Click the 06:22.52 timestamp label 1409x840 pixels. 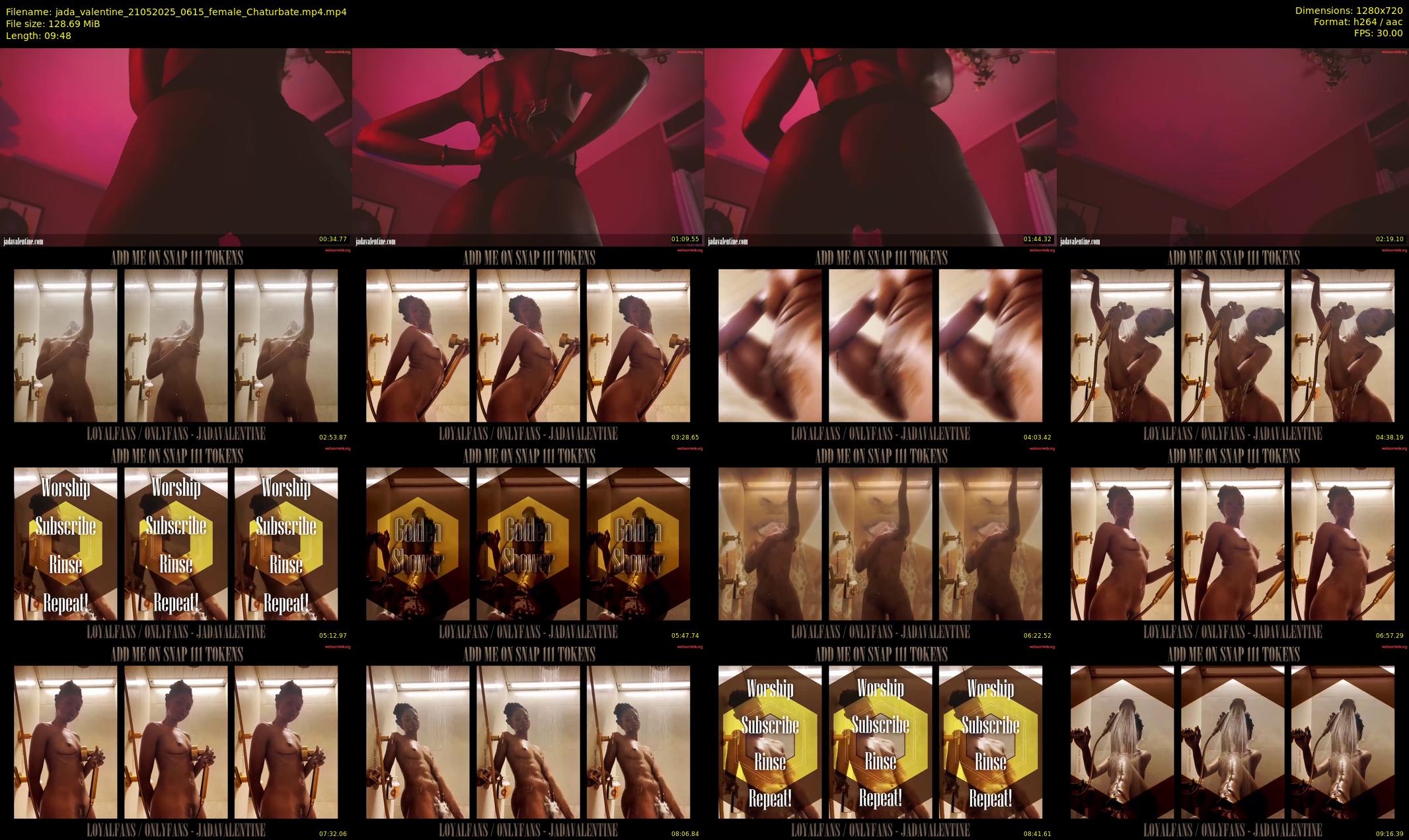pos(1037,636)
